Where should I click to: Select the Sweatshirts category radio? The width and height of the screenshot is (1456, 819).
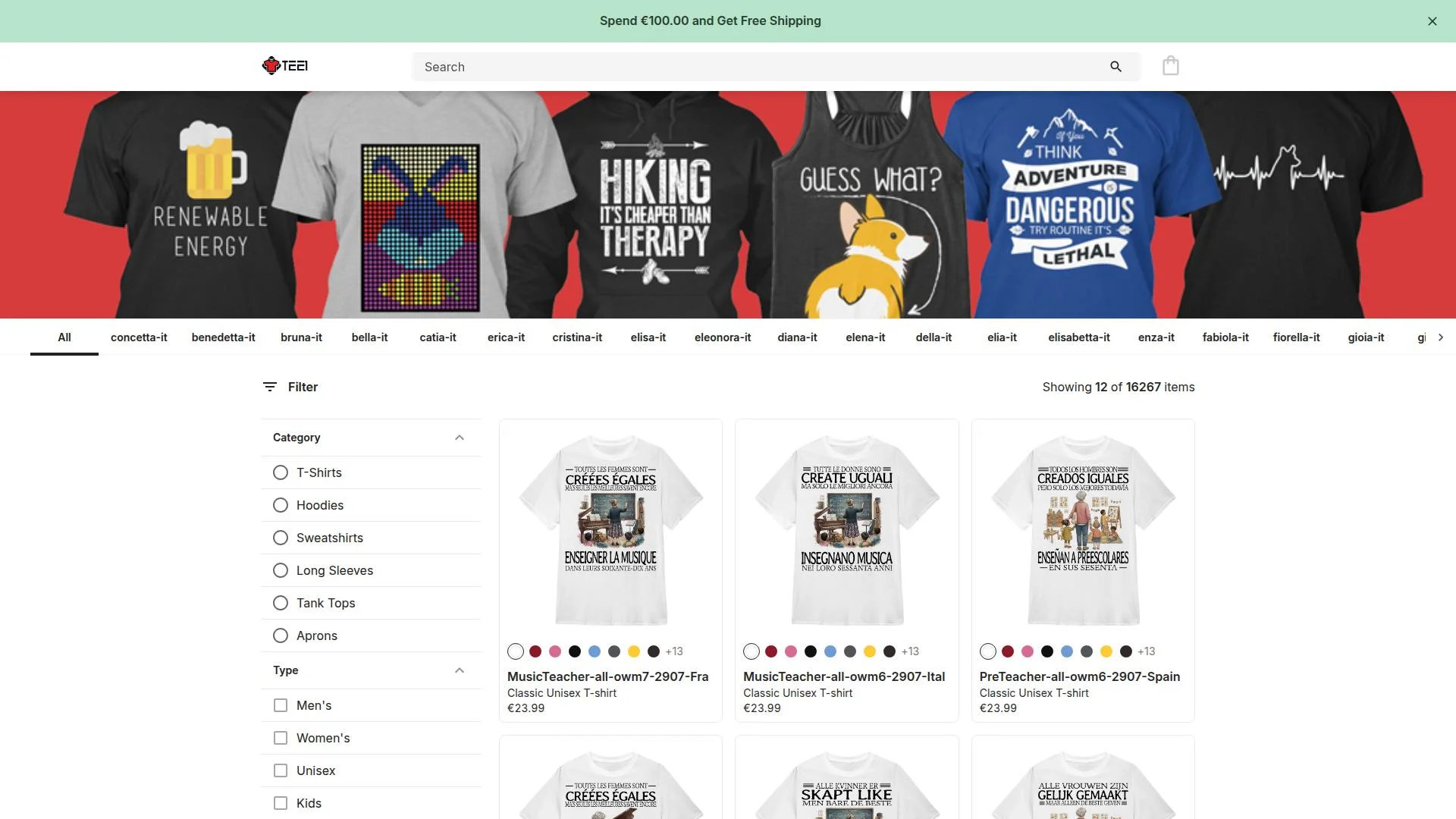pyautogui.click(x=281, y=538)
